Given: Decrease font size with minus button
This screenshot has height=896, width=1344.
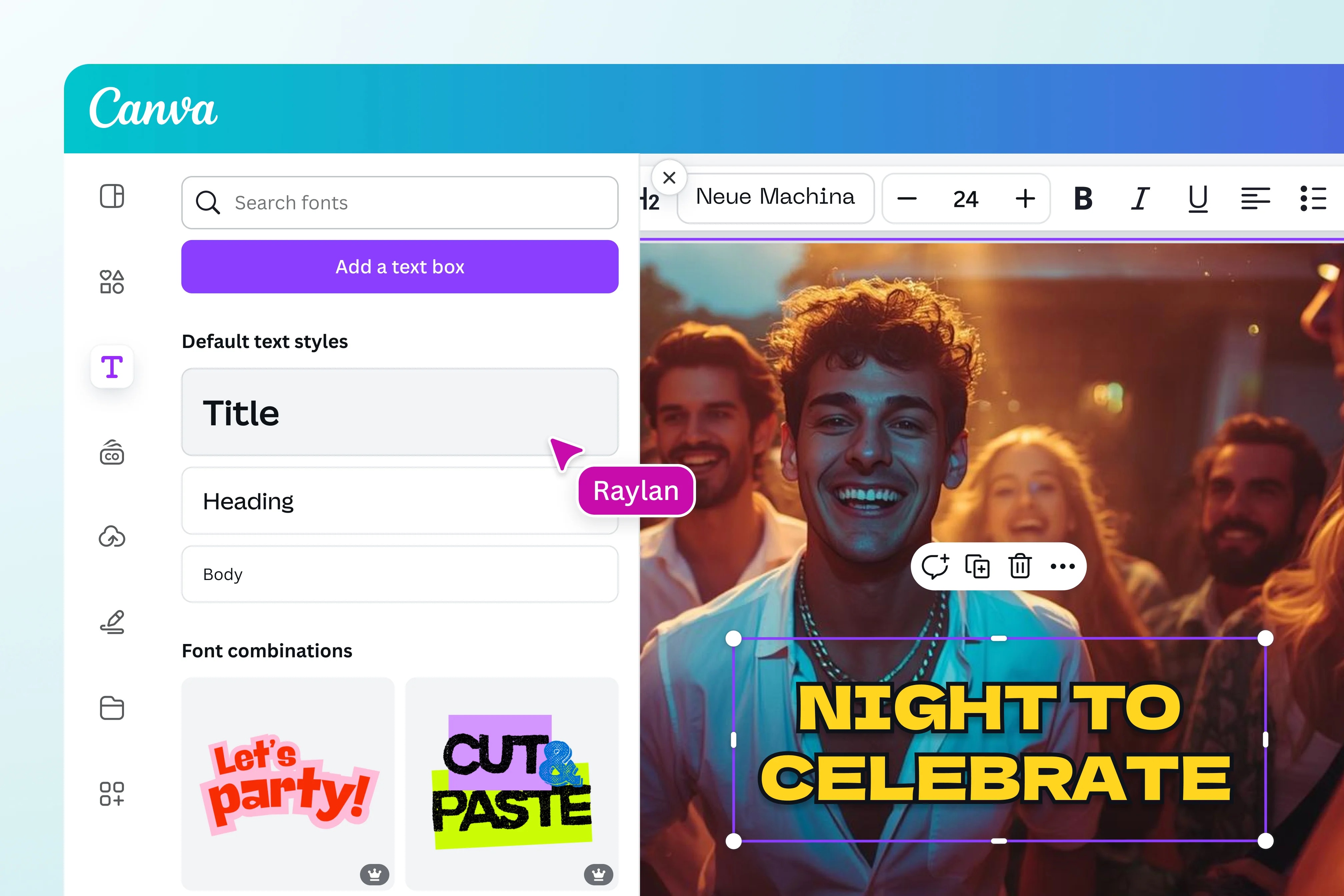Looking at the screenshot, I should tap(907, 199).
